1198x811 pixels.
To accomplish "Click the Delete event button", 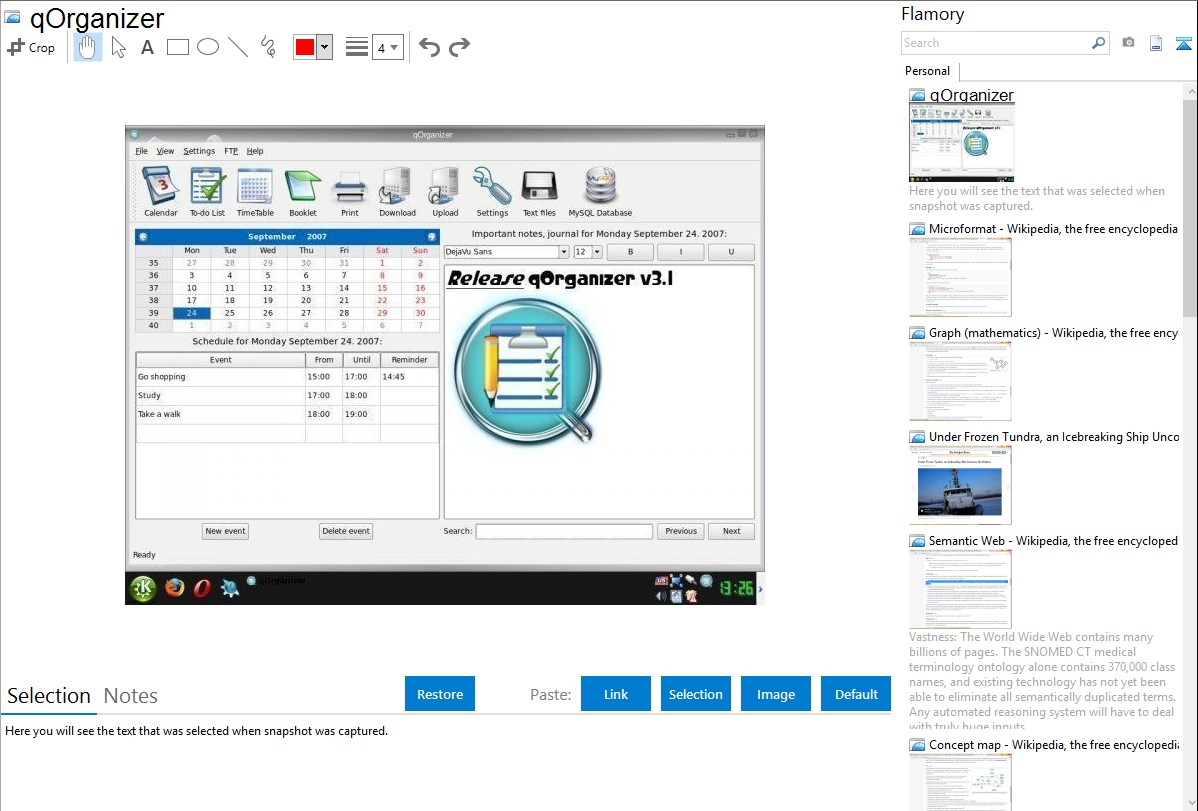I will (346, 531).
